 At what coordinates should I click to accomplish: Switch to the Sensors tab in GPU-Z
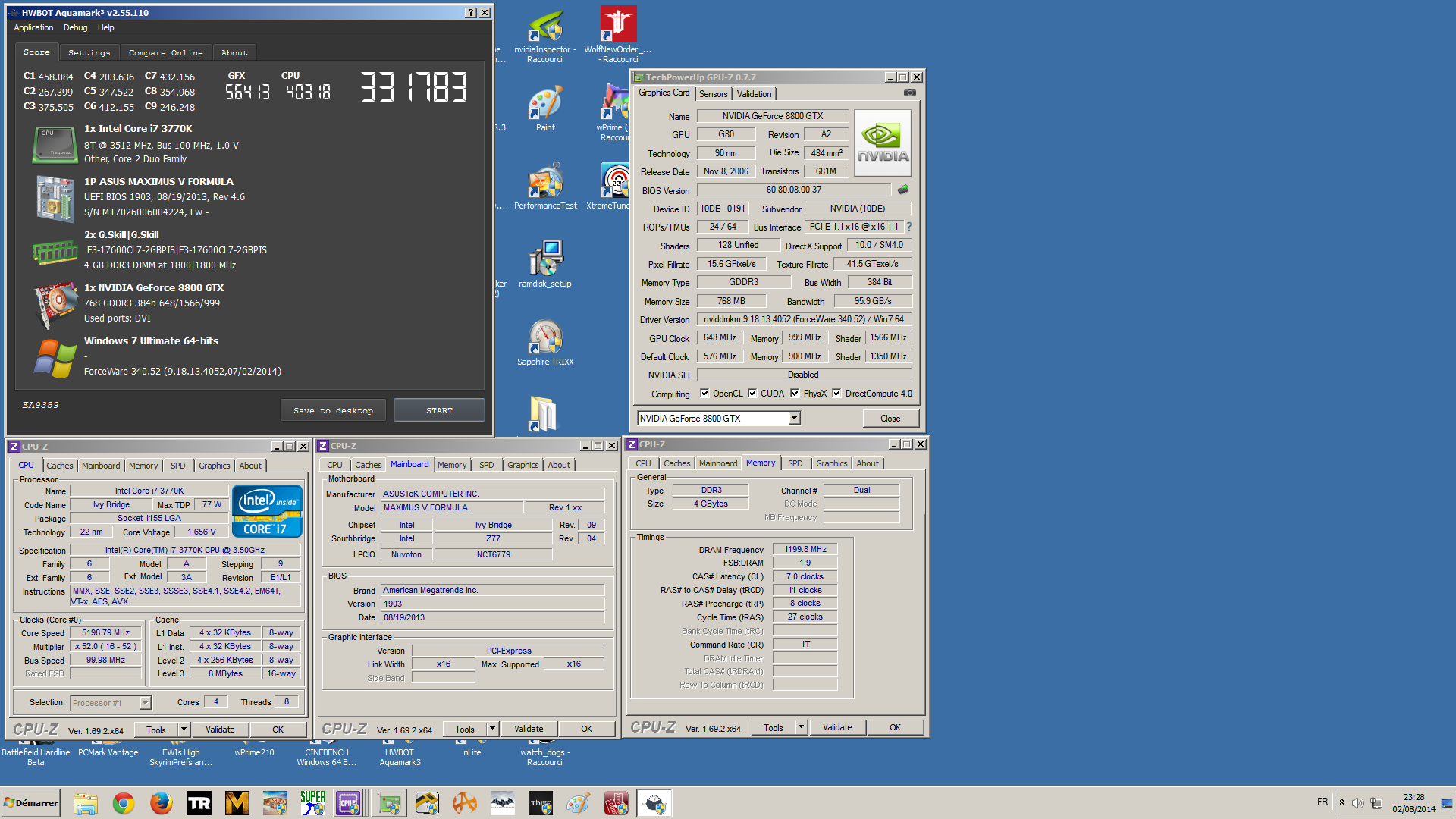pyautogui.click(x=714, y=94)
